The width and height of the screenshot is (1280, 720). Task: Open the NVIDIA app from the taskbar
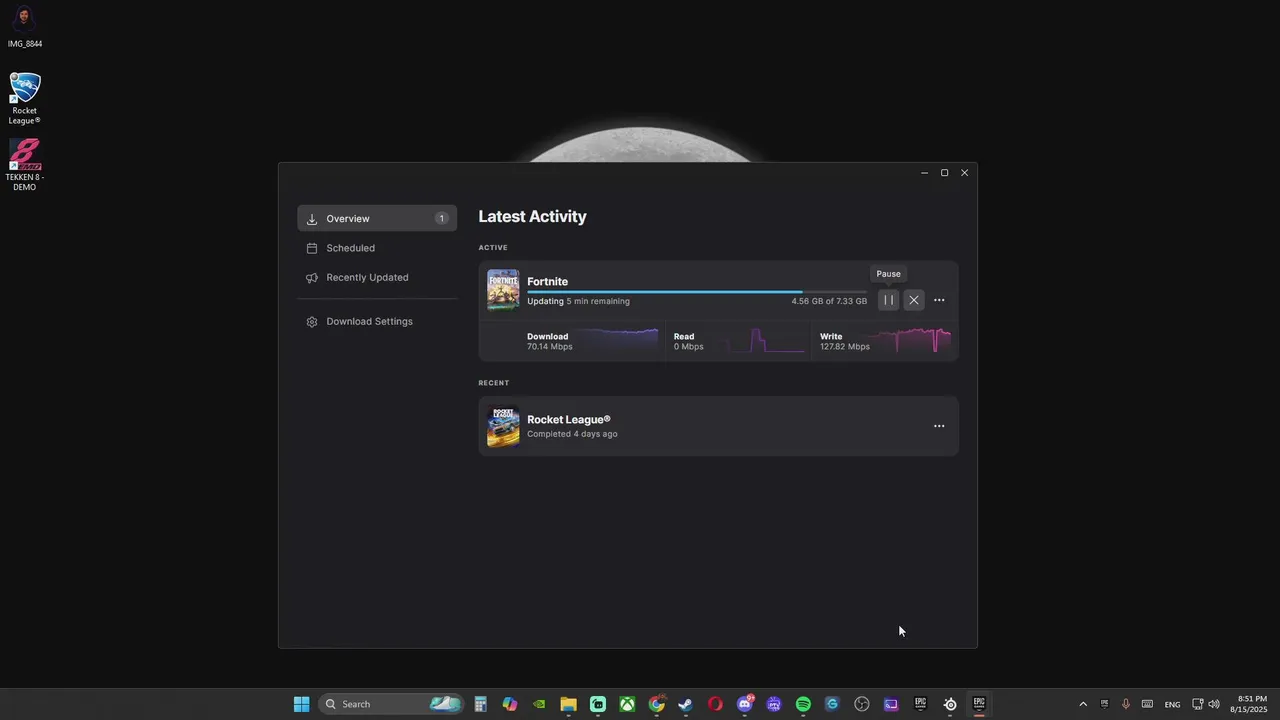coord(539,704)
